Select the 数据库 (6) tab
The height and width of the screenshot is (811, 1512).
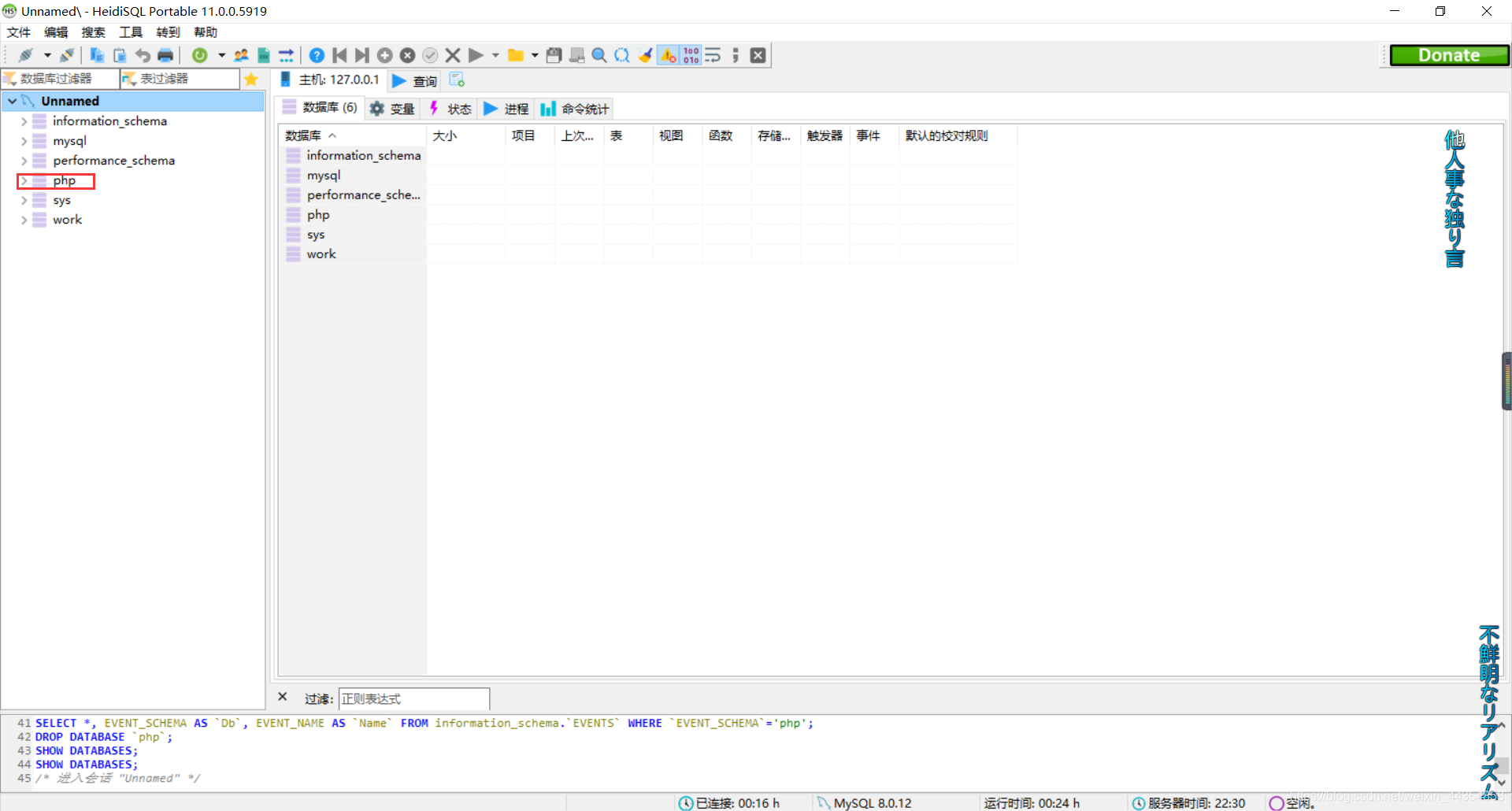pos(320,108)
